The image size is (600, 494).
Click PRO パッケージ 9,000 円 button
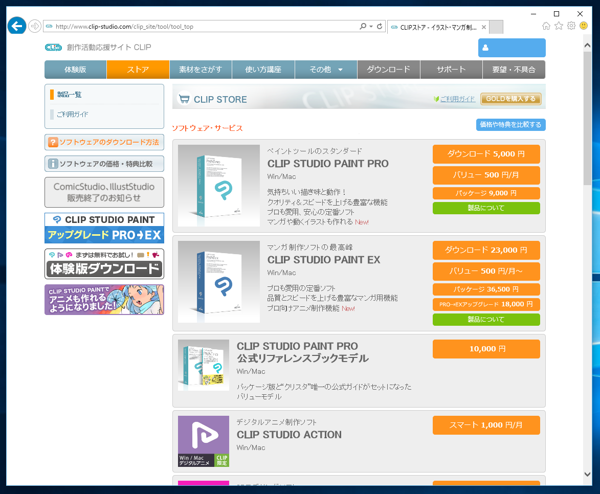(x=486, y=193)
